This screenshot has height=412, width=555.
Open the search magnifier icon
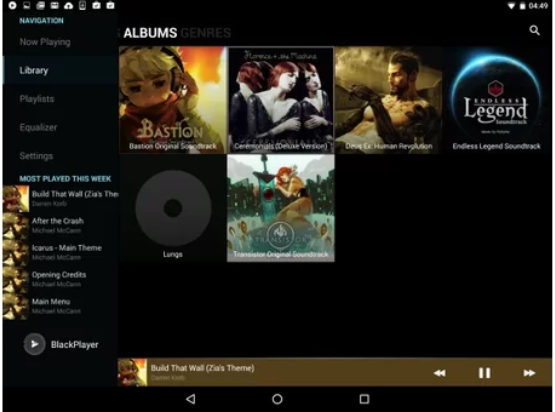click(x=534, y=31)
